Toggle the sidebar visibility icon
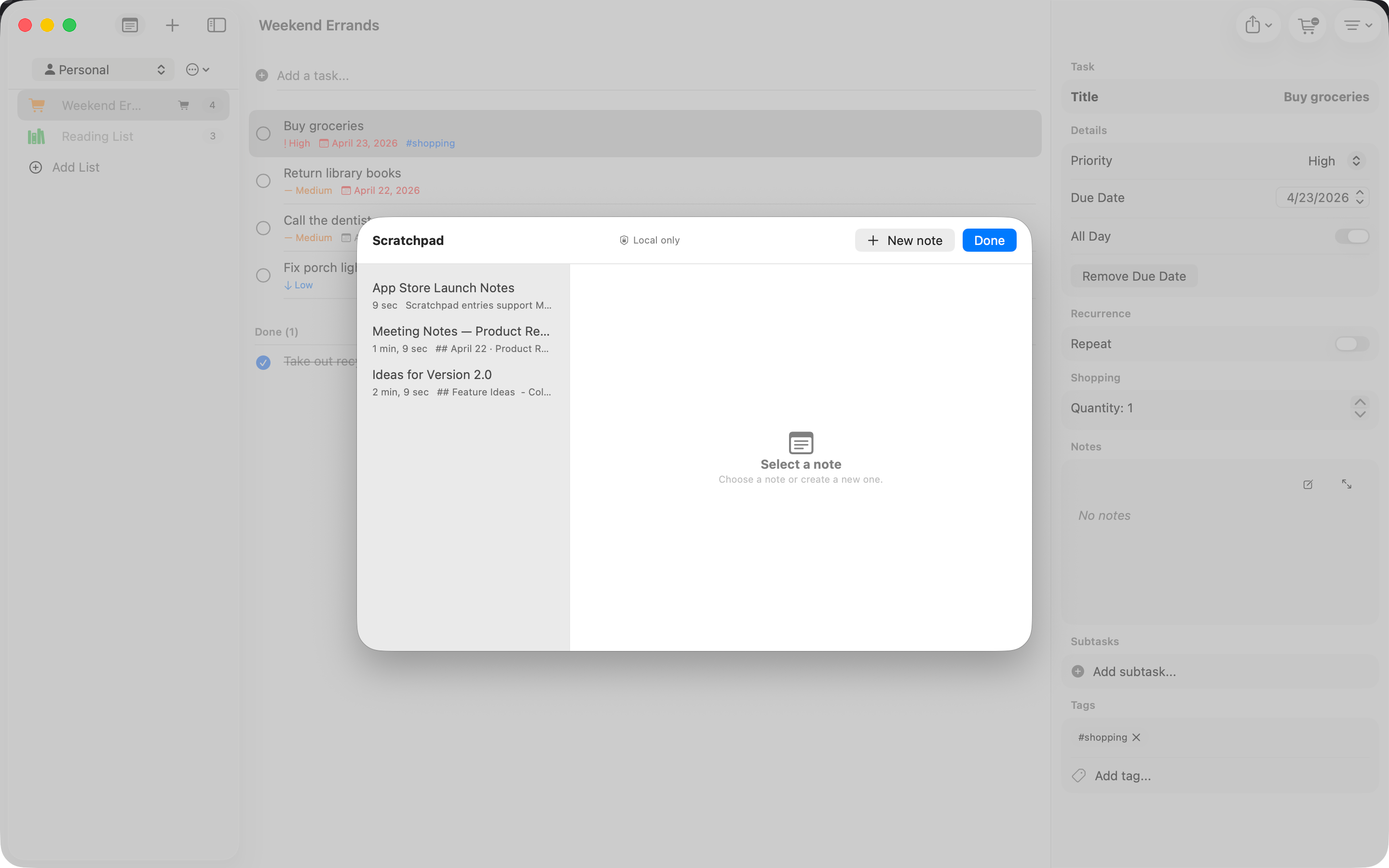The image size is (1389, 868). click(217, 25)
